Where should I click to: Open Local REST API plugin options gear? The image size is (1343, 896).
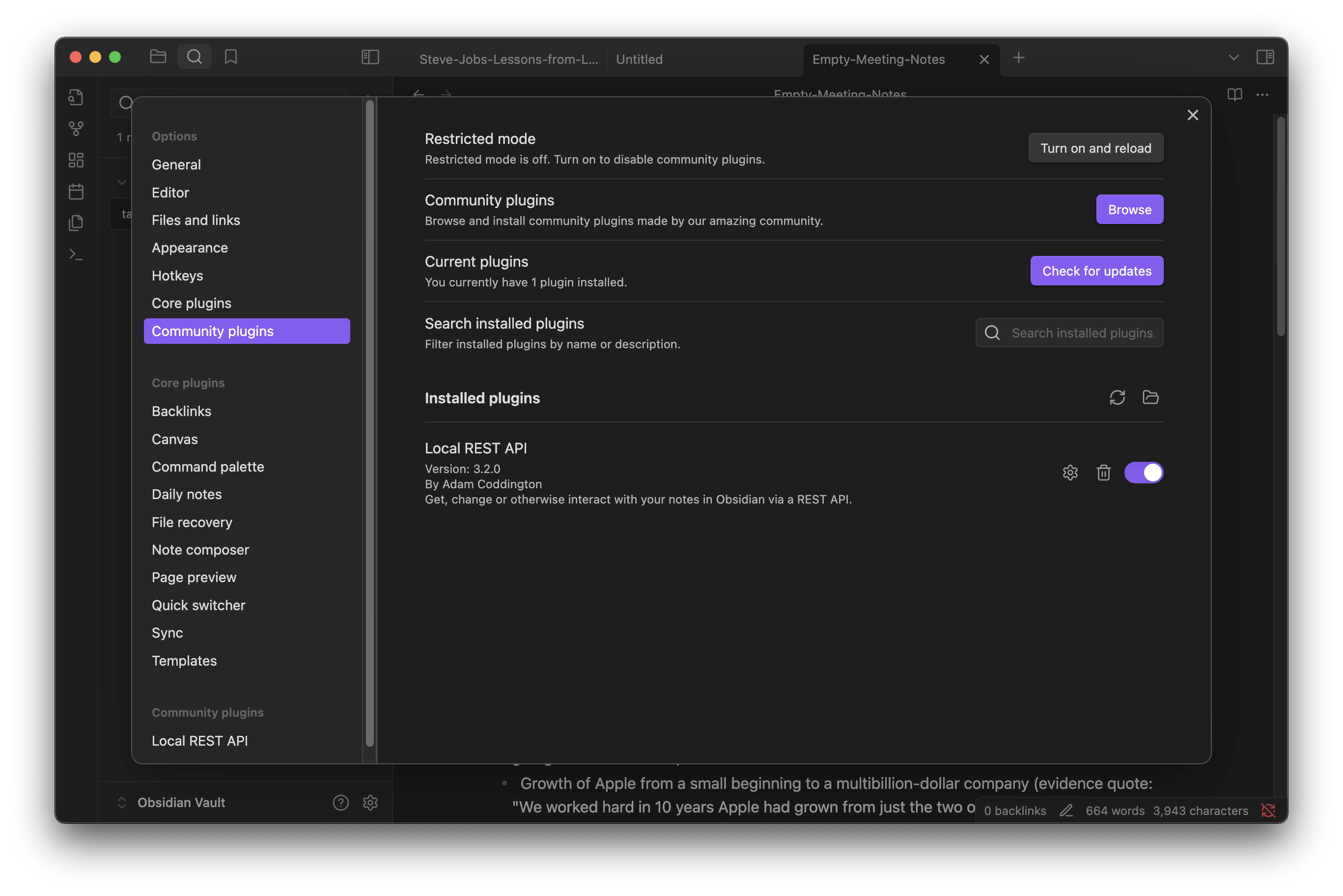[x=1070, y=473]
